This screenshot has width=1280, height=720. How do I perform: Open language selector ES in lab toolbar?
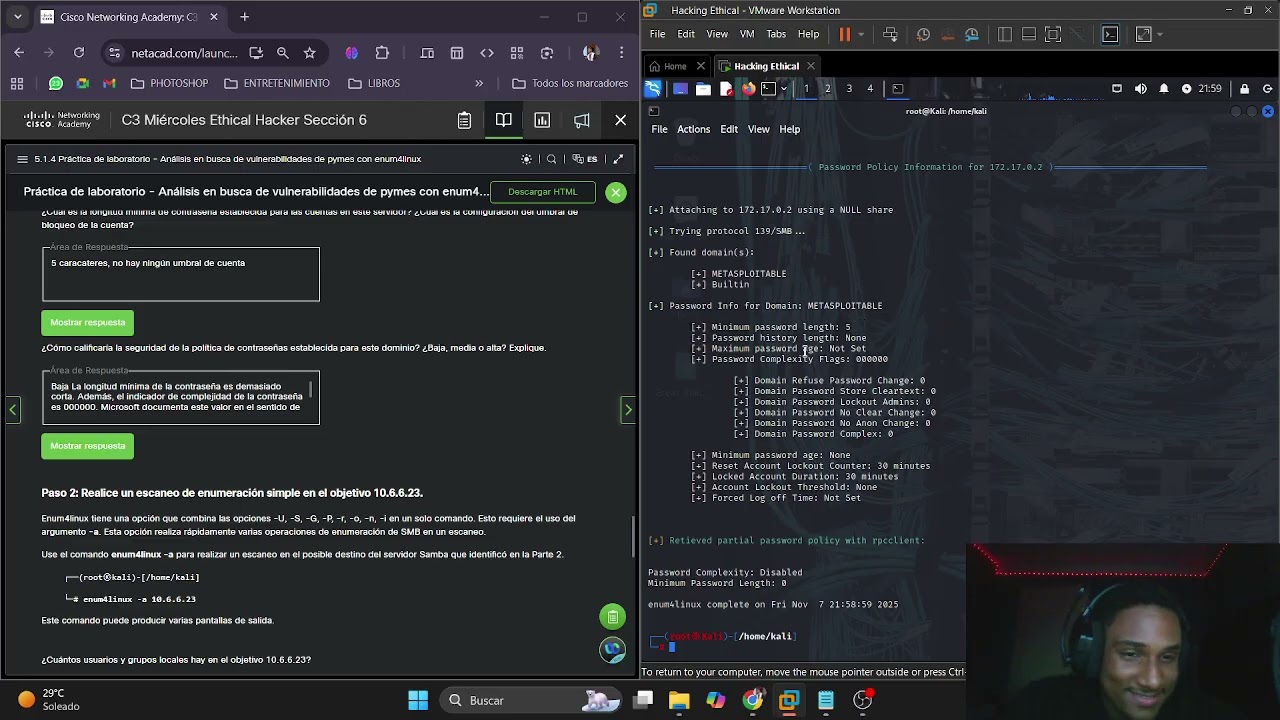coord(585,159)
